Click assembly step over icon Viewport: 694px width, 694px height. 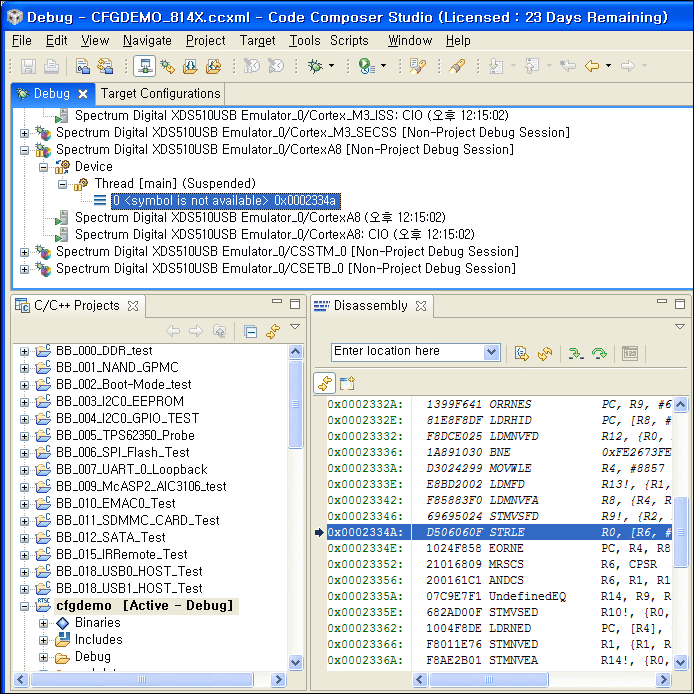599,353
